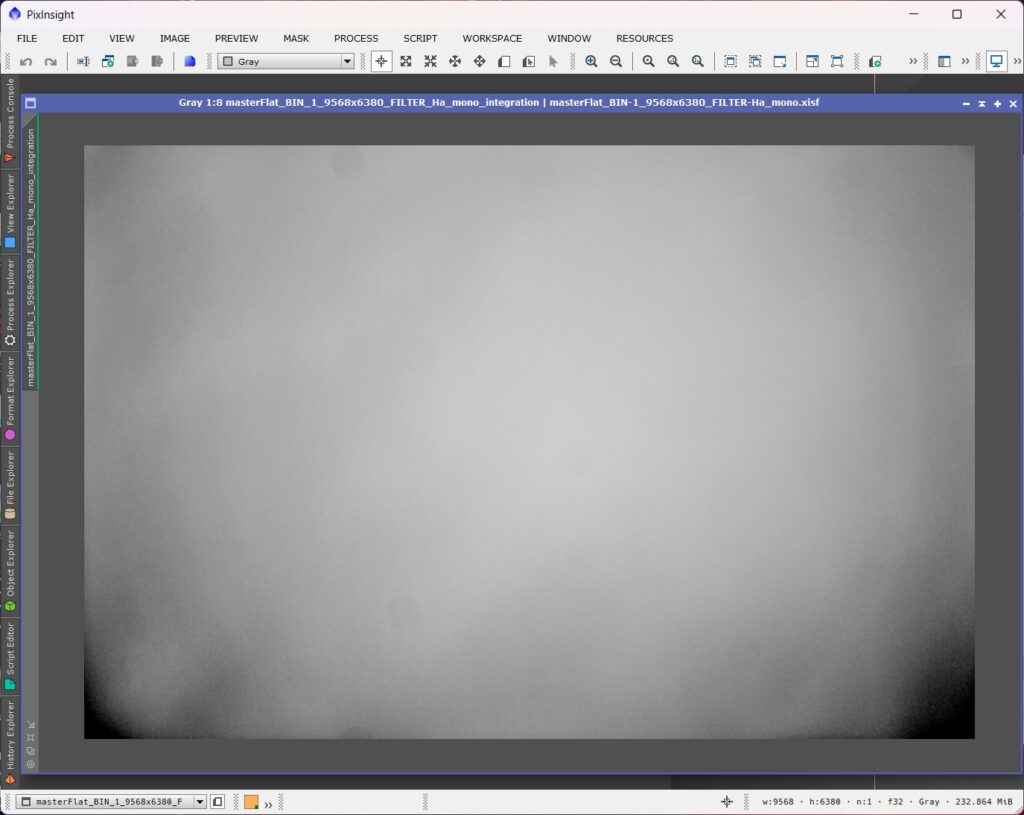Screen dimensions: 1024x815
Task: Click the frame corners fit window icon
Action: pyautogui.click(x=837, y=61)
